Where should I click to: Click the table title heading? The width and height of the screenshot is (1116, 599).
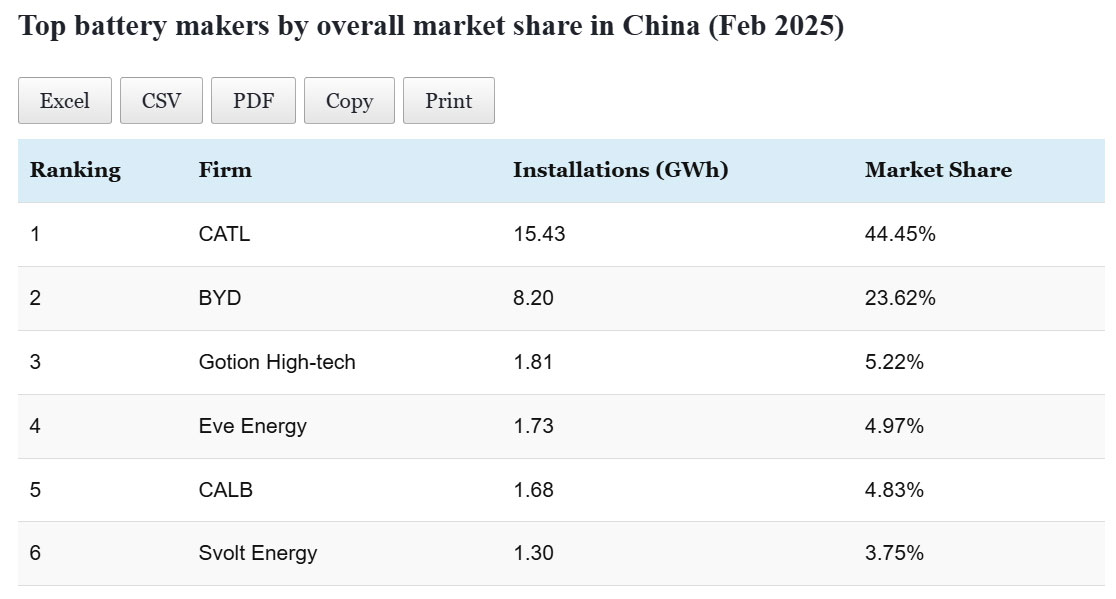tap(431, 27)
